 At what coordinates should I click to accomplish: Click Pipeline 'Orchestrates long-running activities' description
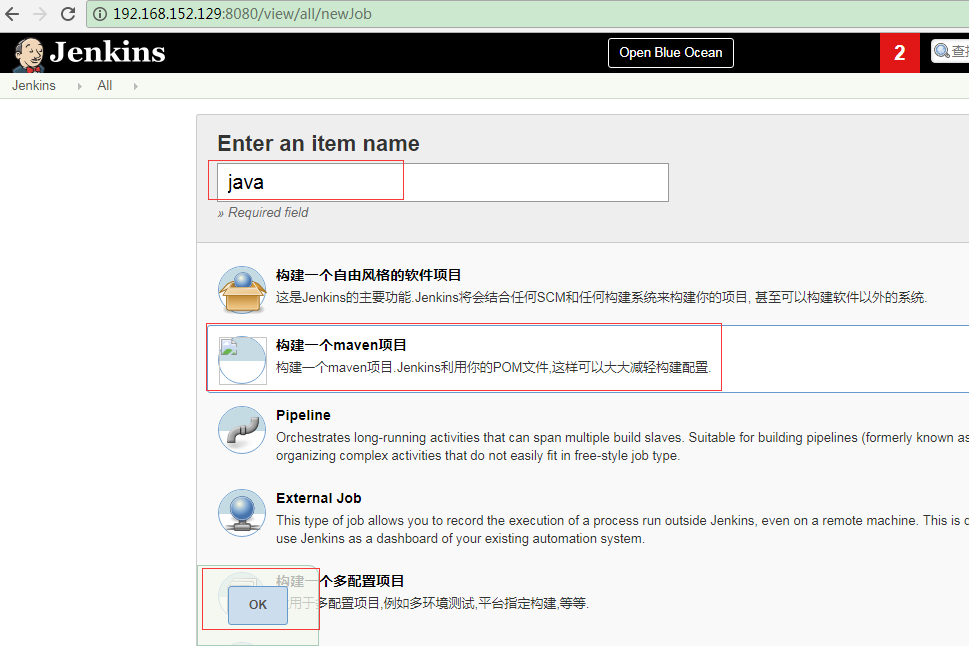coord(622,446)
